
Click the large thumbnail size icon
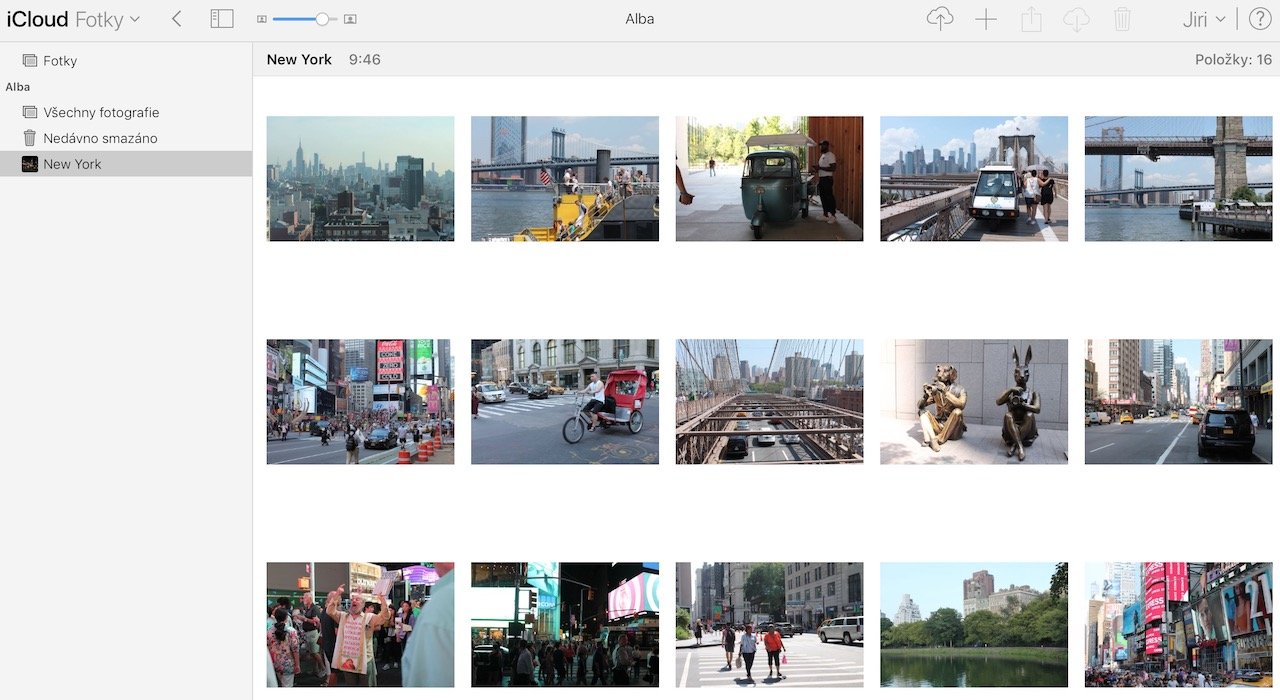(350, 19)
